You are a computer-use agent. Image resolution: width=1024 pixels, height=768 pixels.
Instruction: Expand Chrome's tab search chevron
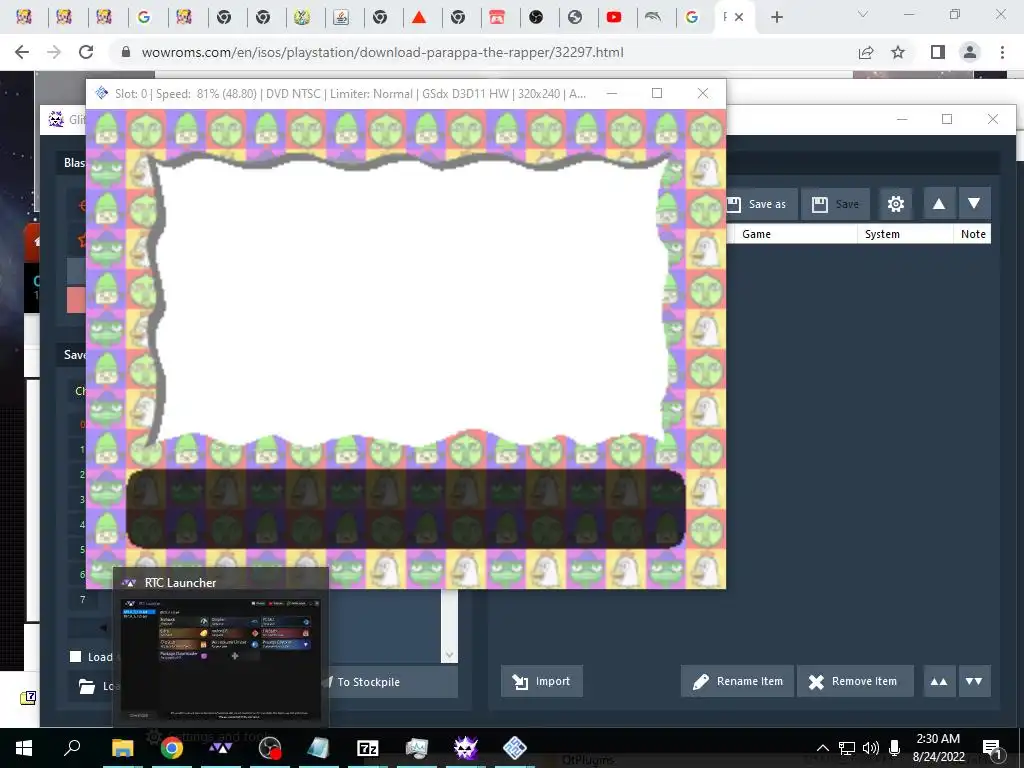click(x=863, y=14)
